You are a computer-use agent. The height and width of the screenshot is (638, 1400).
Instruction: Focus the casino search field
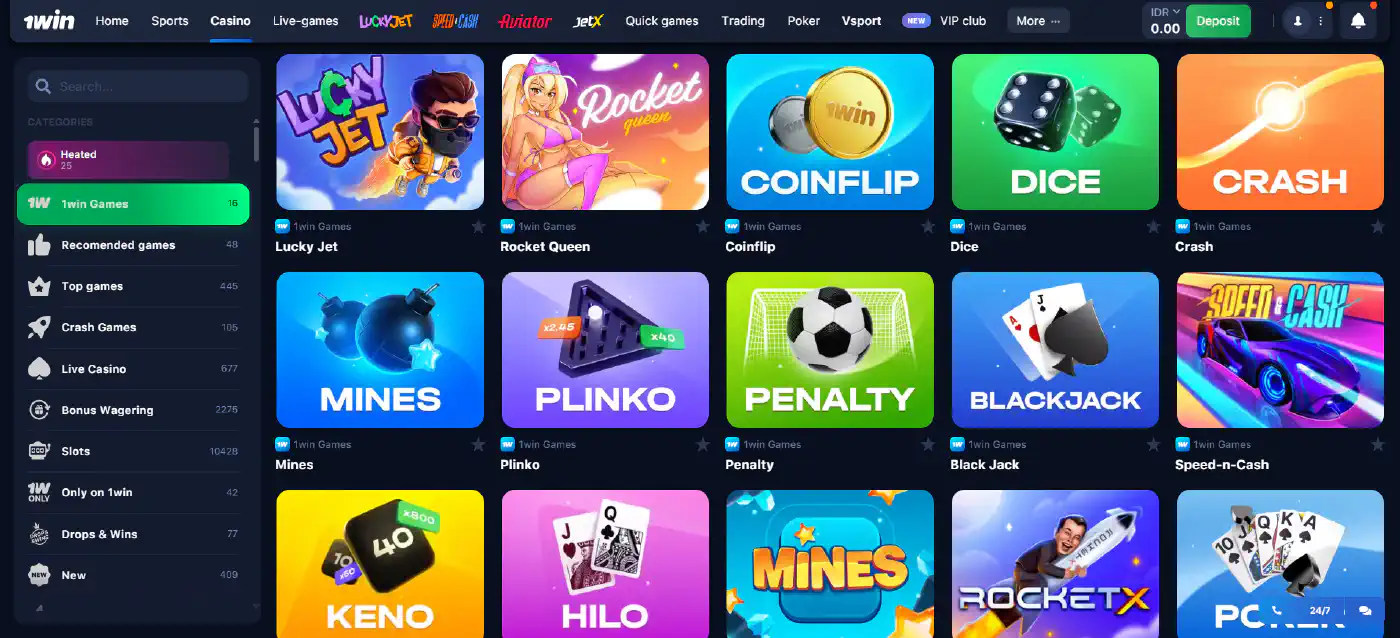(138, 87)
